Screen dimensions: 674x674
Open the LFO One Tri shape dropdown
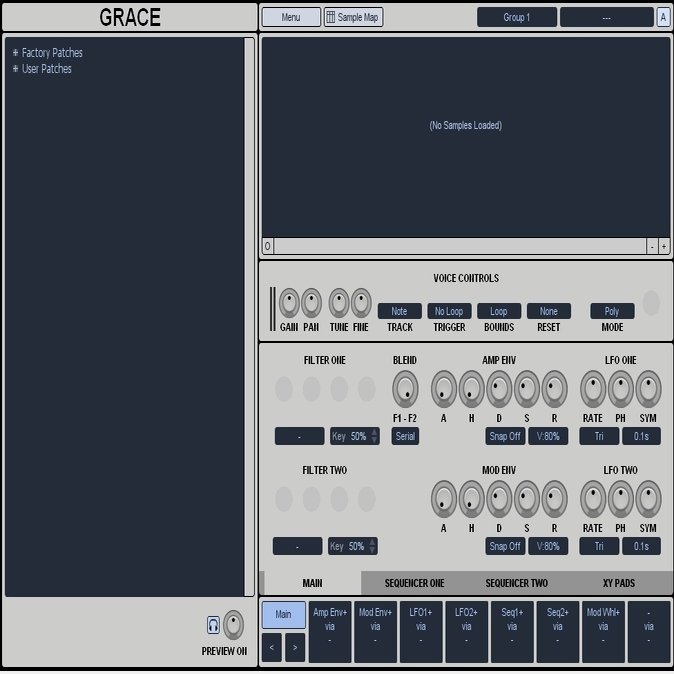coord(599,436)
